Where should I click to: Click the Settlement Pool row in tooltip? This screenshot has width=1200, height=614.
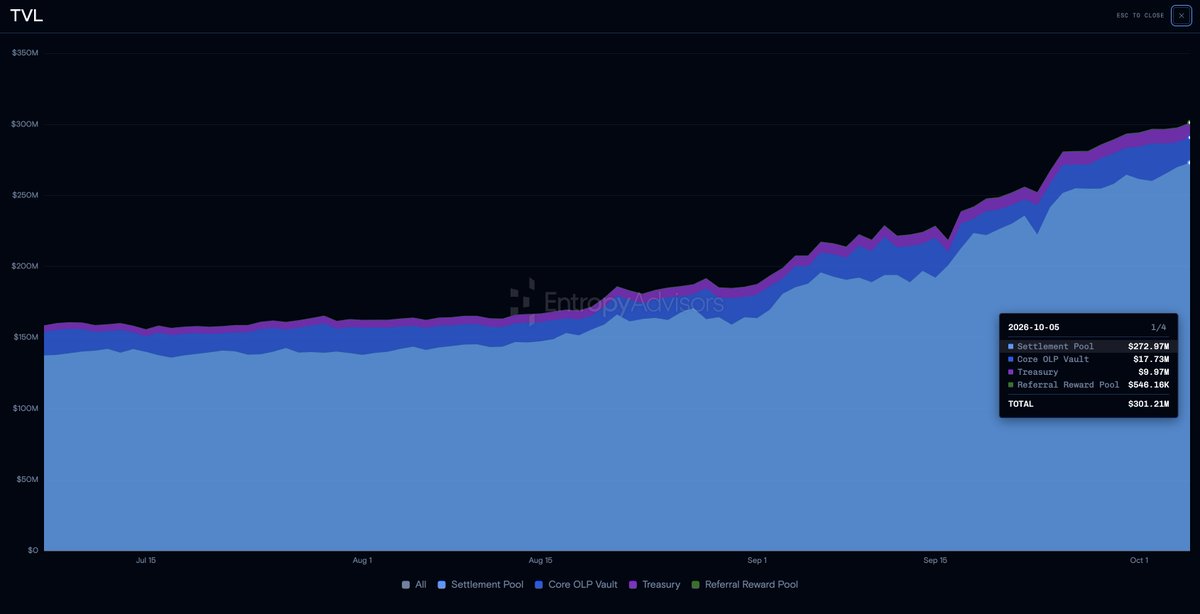point(1088,346)
